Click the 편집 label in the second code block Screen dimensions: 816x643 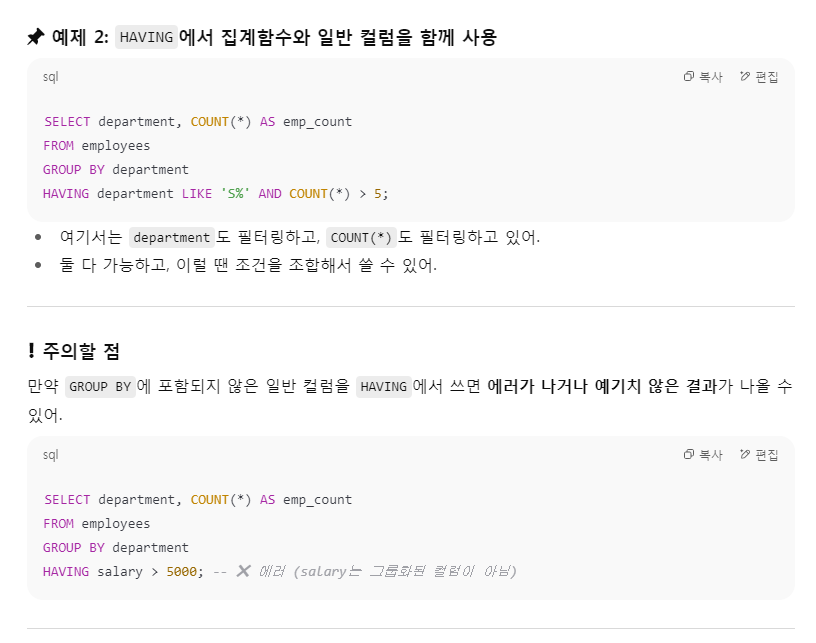767,455
